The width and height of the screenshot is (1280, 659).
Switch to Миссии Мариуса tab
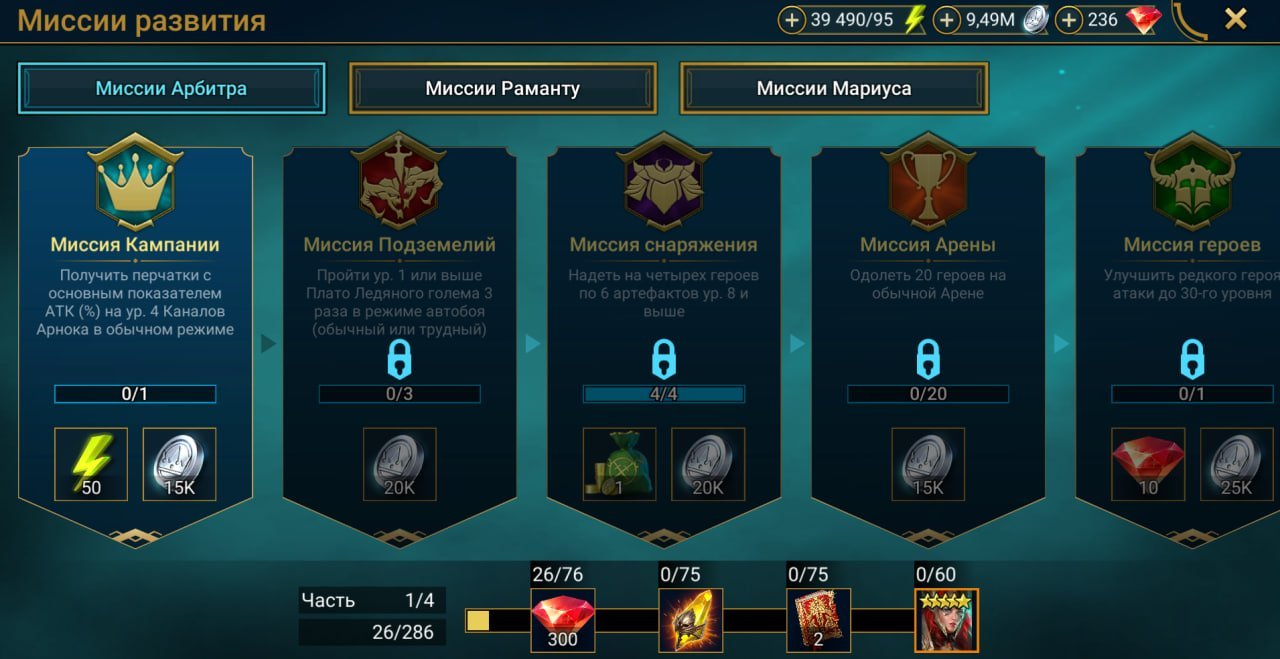(x=834, y=88)
